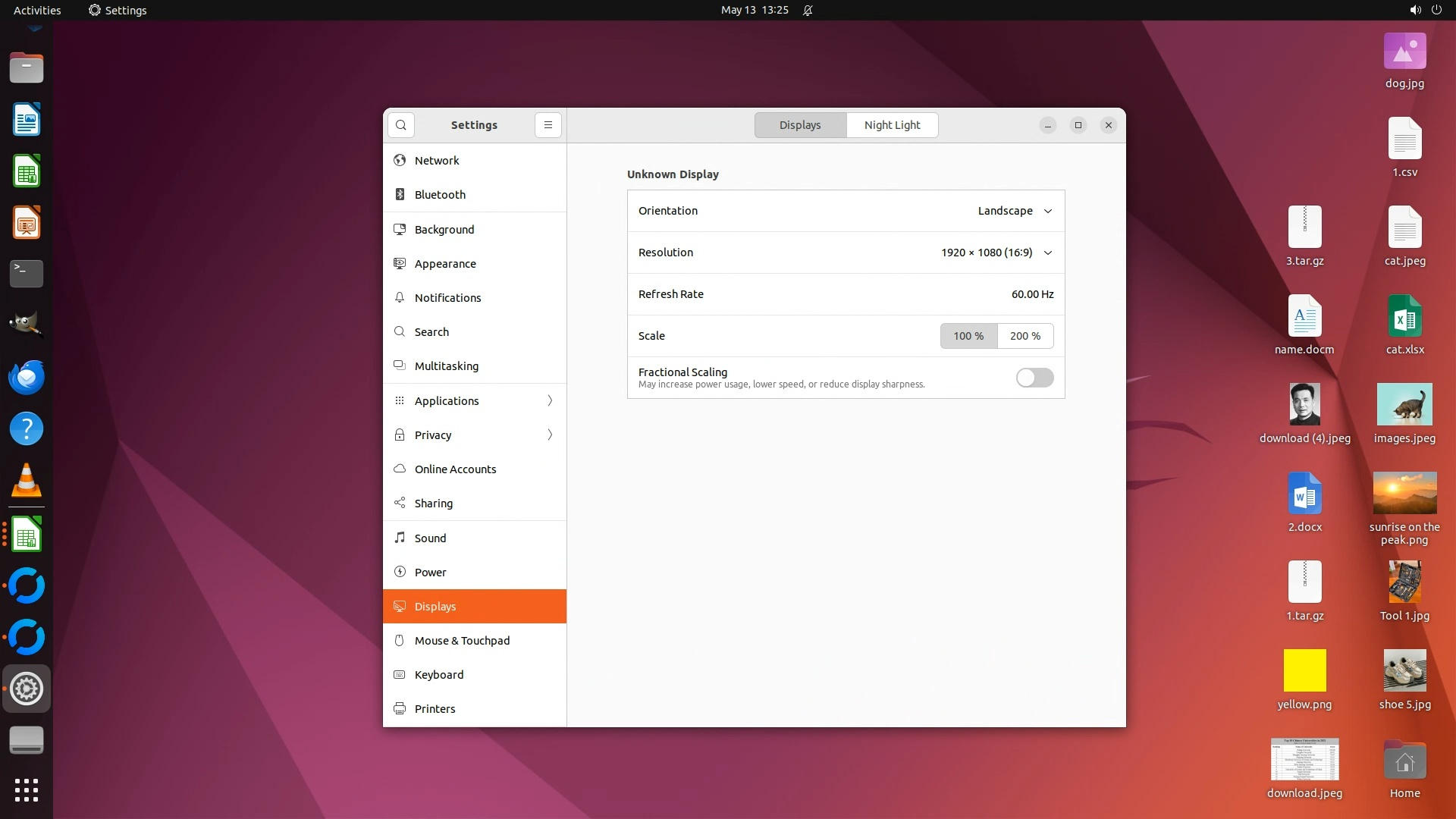Image resolution: width=1456 pixels, height=819 pixels.
Task: Click the Do Not Disturb bell icon
Action: [x=808, y=11]
